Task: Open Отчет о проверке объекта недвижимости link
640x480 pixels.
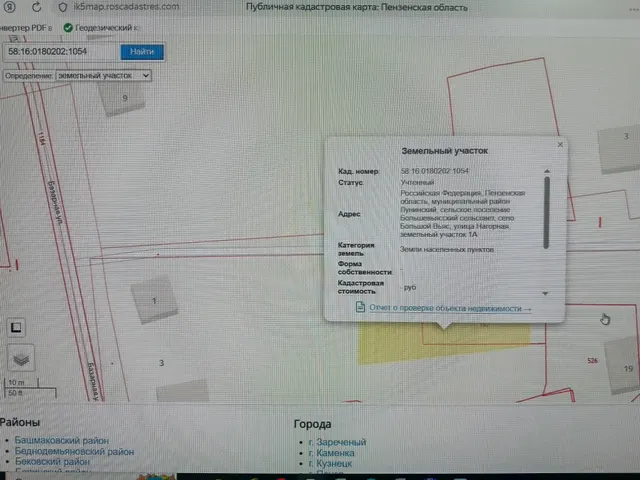Action: pyautogui.click(x=450, y=308)
